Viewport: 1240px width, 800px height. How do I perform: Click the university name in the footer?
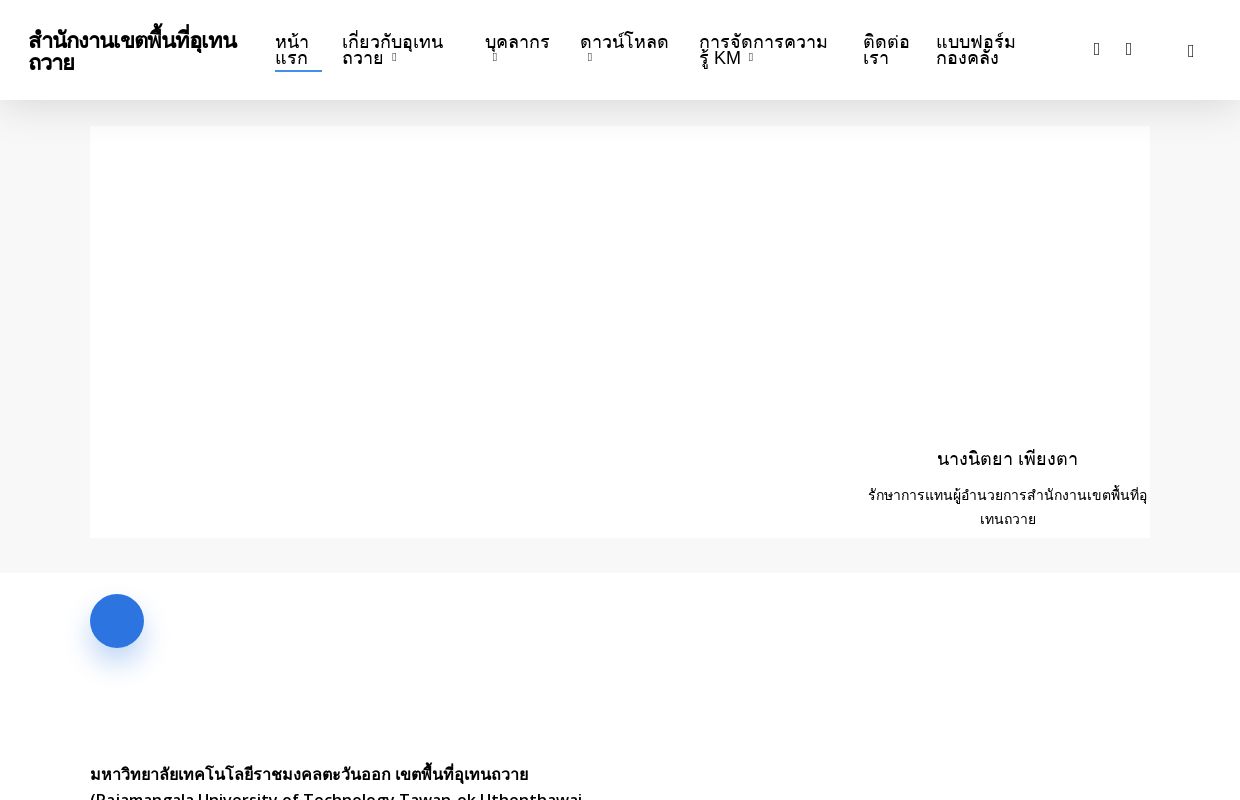coord(310,774)
